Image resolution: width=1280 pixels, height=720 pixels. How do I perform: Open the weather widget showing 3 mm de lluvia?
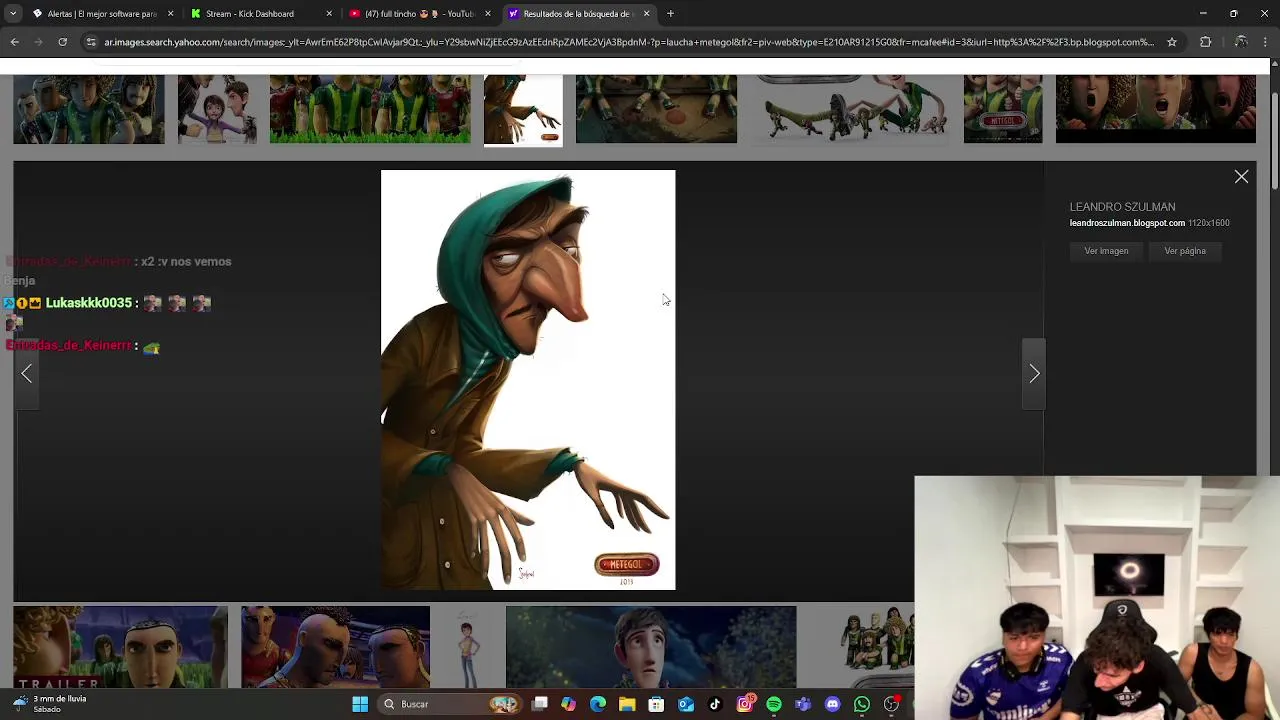pyautogui.click(x=50, y=704)
